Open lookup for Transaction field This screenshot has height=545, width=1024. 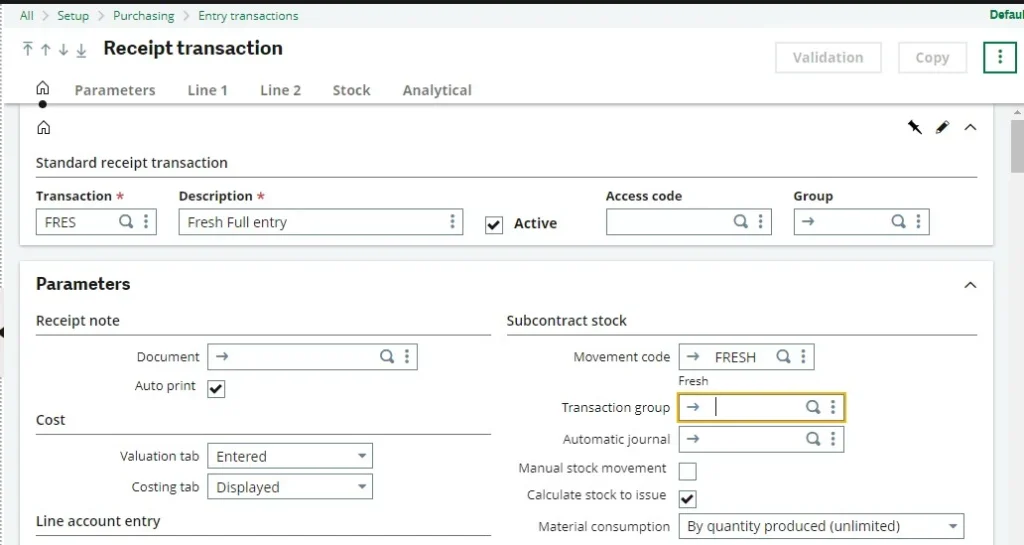pos(126,222)
